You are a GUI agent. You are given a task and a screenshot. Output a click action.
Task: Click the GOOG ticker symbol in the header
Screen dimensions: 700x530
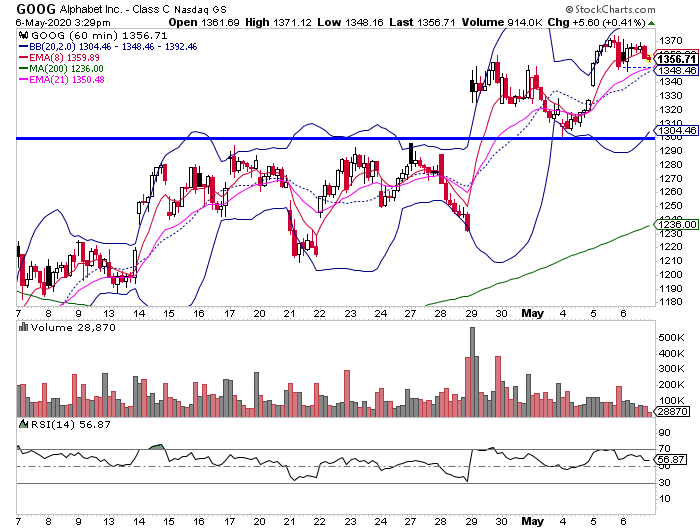click(36, 9)
